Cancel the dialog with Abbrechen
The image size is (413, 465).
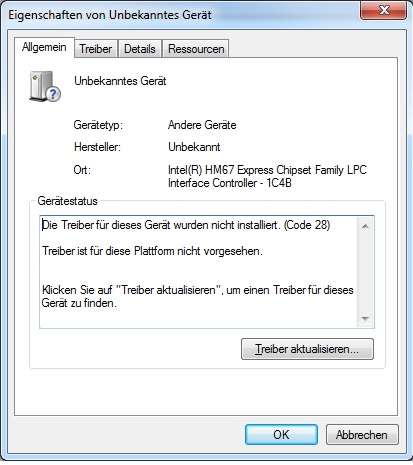point(362,435)
